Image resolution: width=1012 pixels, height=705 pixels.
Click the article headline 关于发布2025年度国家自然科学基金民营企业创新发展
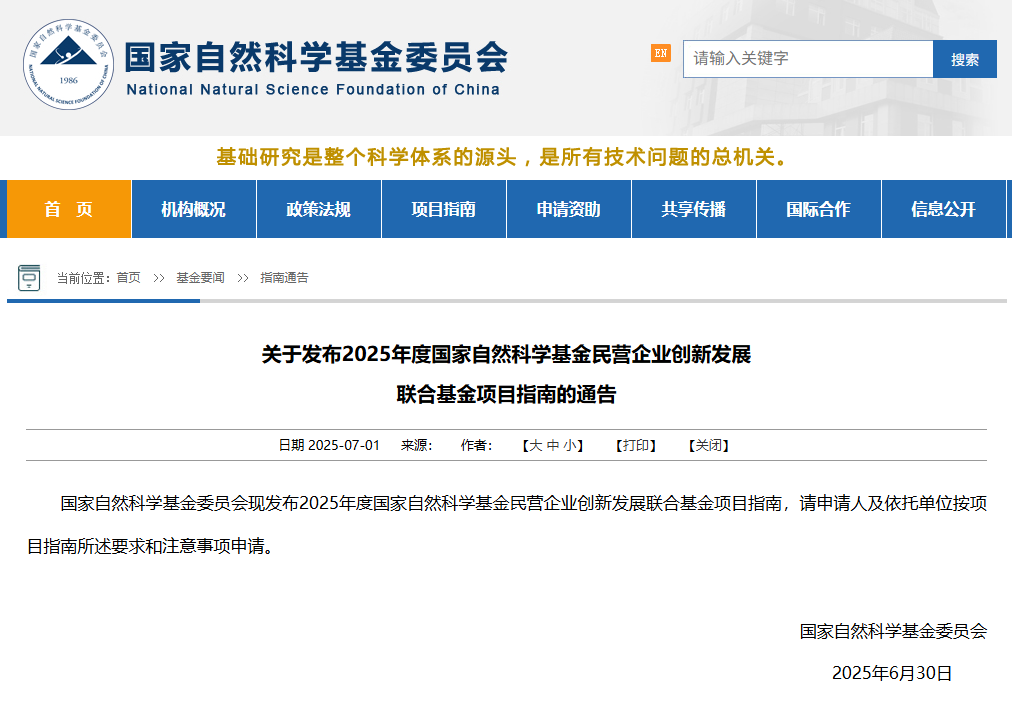507,354
